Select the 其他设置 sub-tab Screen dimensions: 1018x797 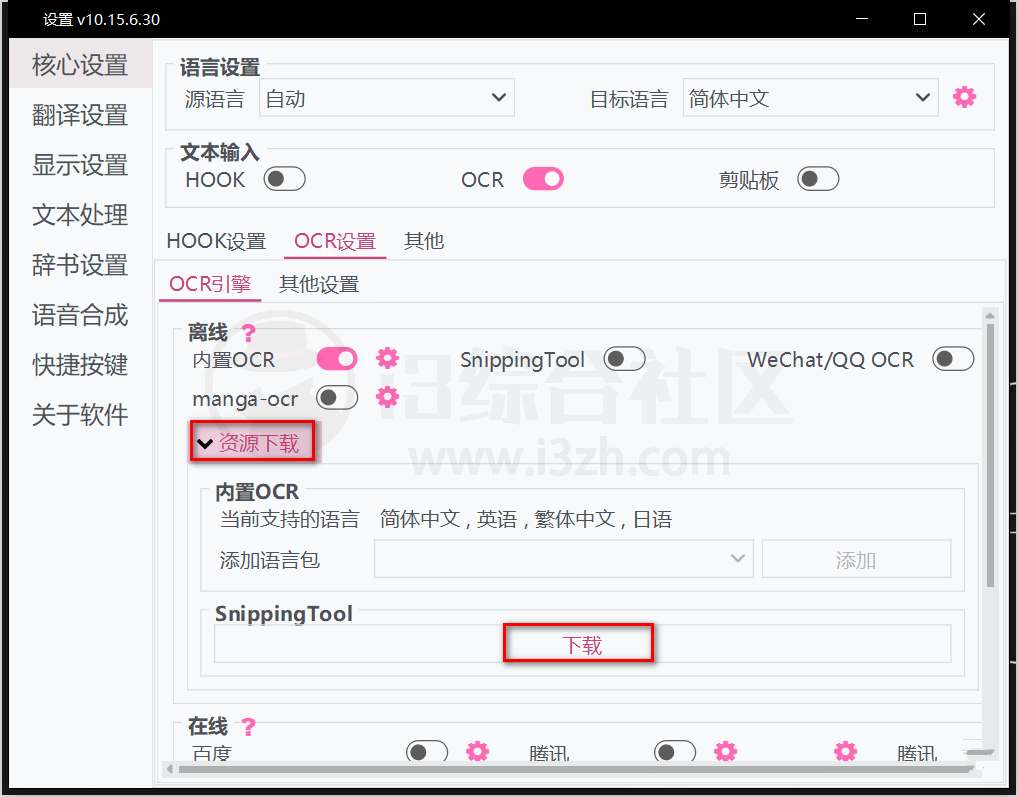point(319,284)
